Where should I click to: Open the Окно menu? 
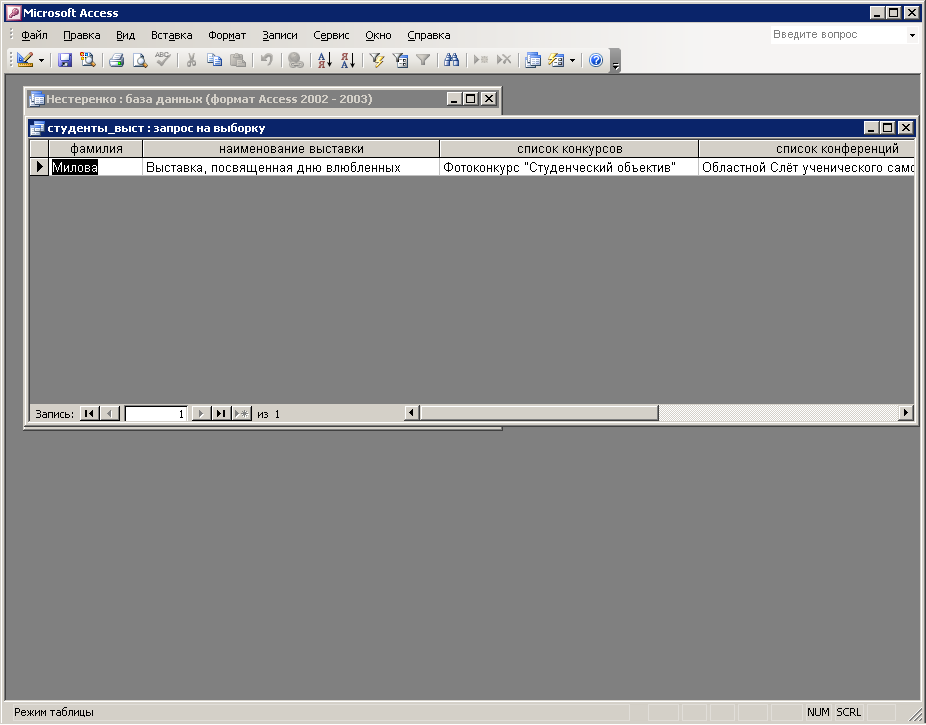point(378,35)
